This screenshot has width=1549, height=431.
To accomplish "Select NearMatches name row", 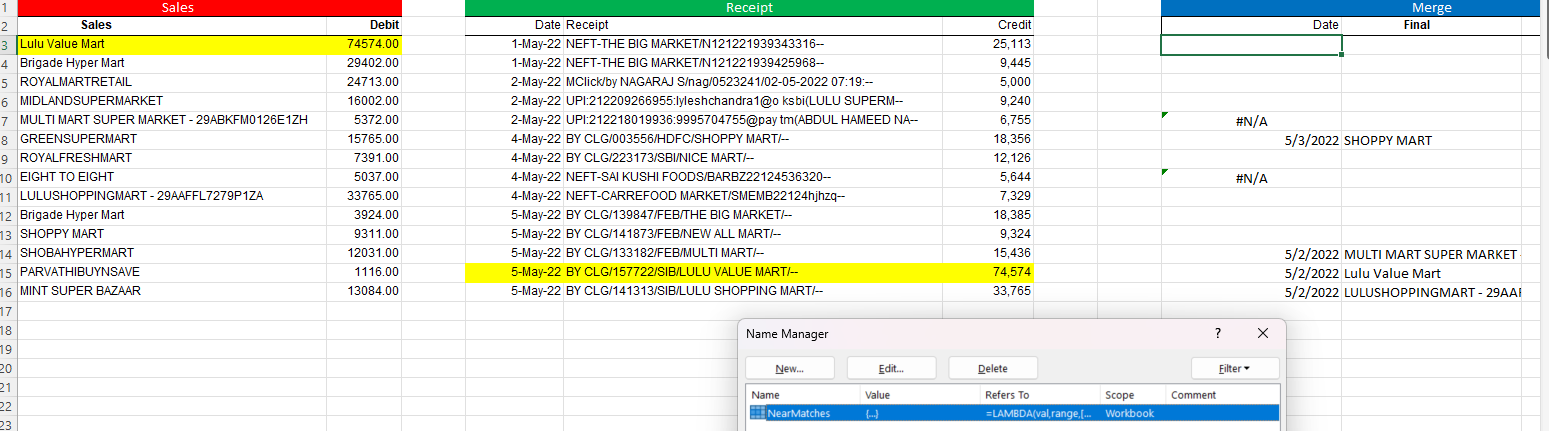I will coord(1013,413).
